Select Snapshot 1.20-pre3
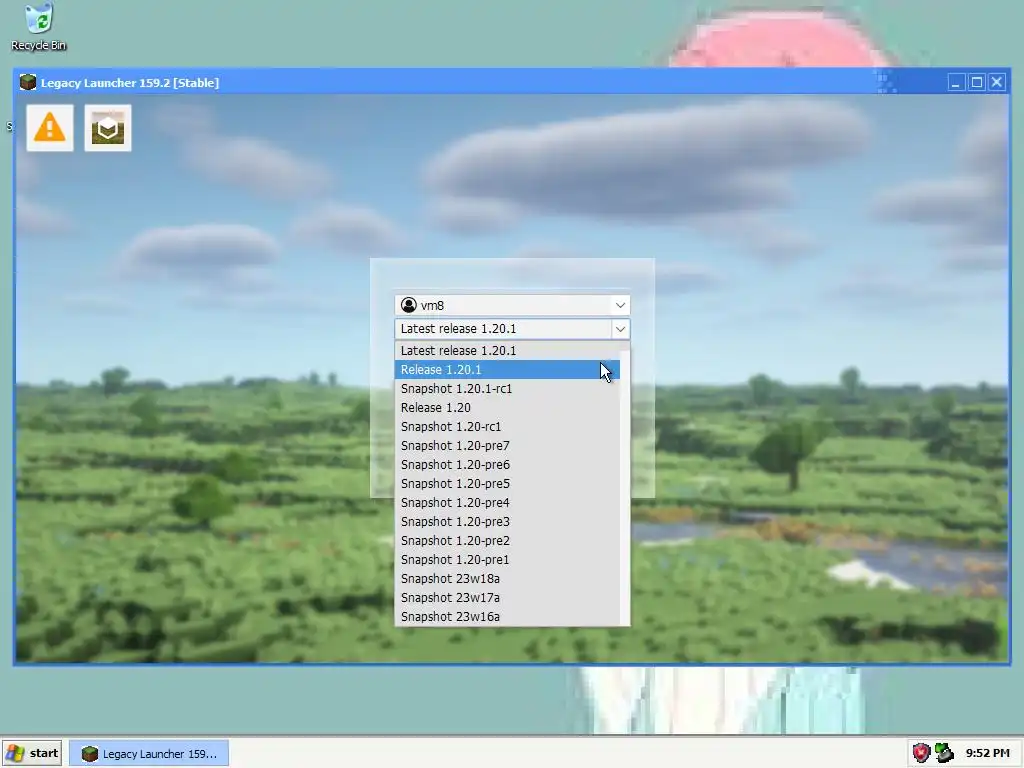1024x768 pixels. [x=507, y=521]
